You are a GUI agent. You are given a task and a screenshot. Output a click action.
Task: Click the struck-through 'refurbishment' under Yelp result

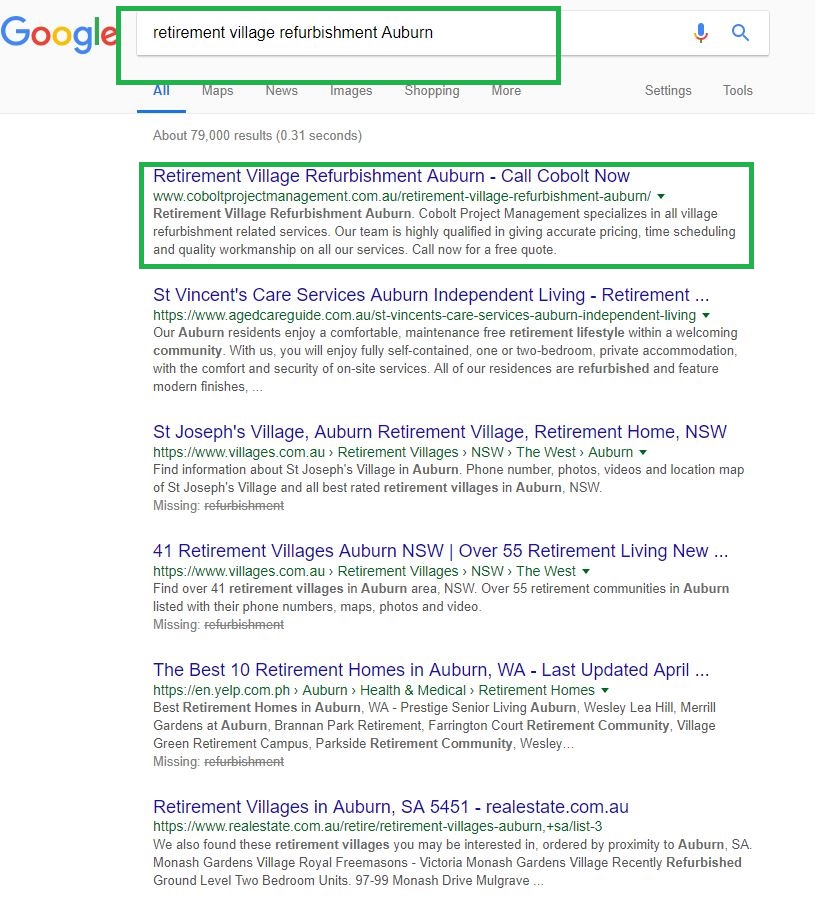(244, 761)
